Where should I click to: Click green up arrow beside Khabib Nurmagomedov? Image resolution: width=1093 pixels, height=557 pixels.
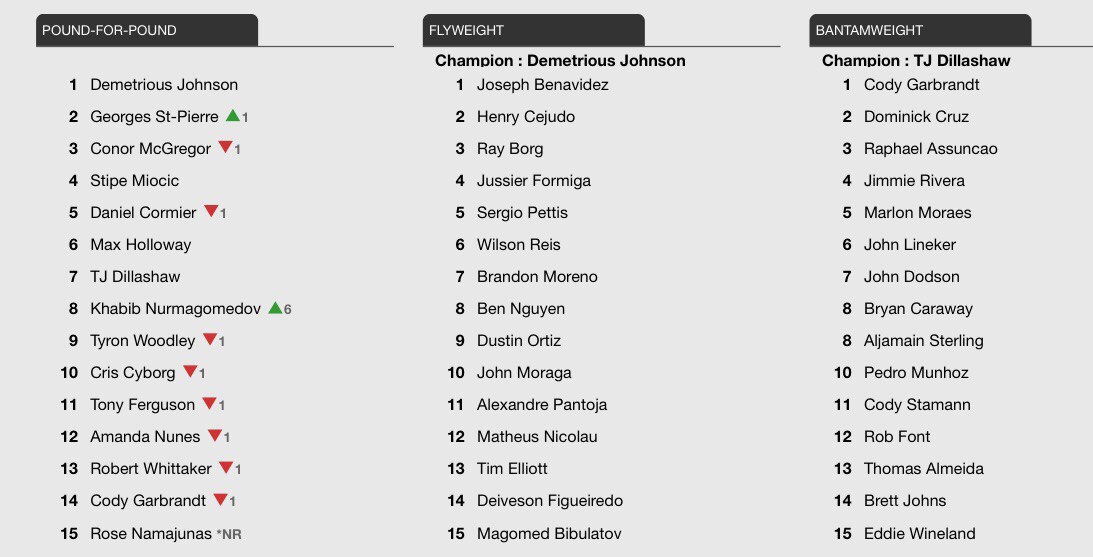click(275, 307)
